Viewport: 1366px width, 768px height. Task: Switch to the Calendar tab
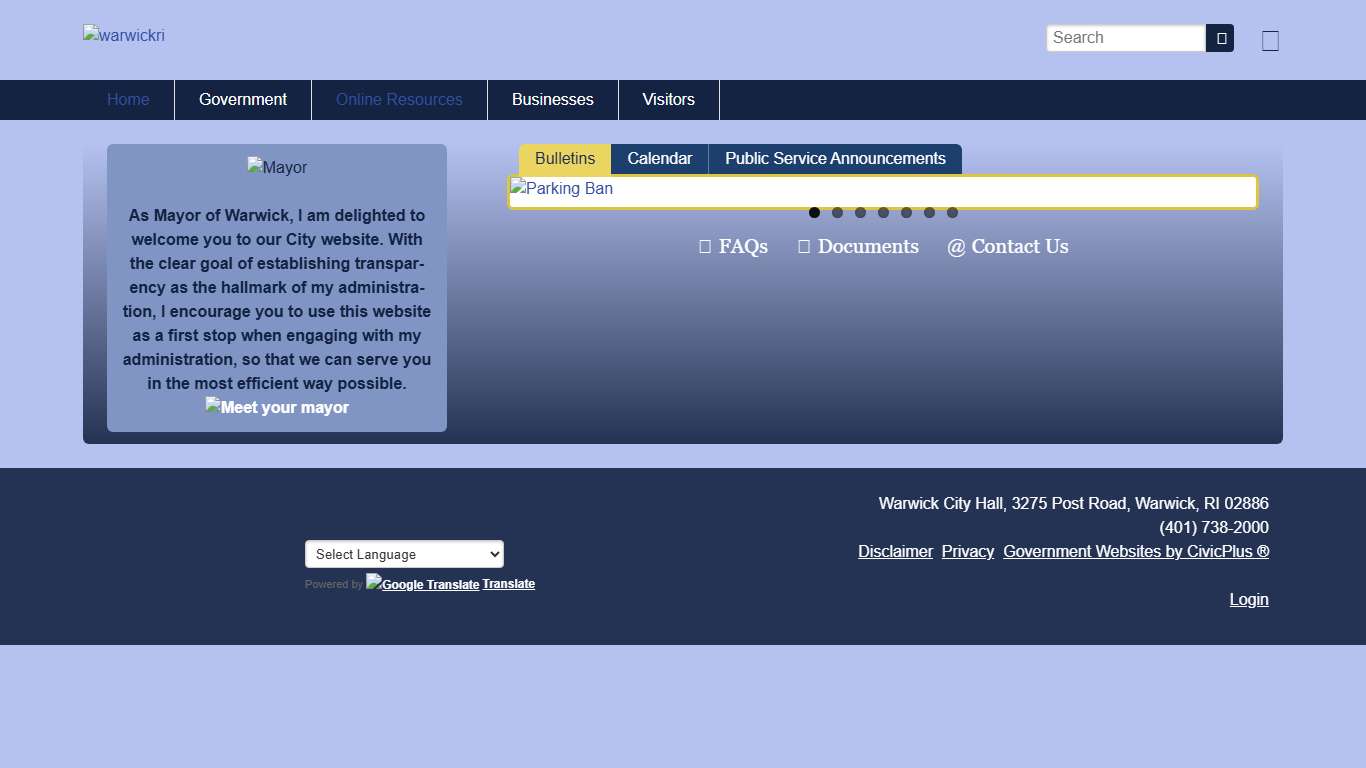(659, 159)
